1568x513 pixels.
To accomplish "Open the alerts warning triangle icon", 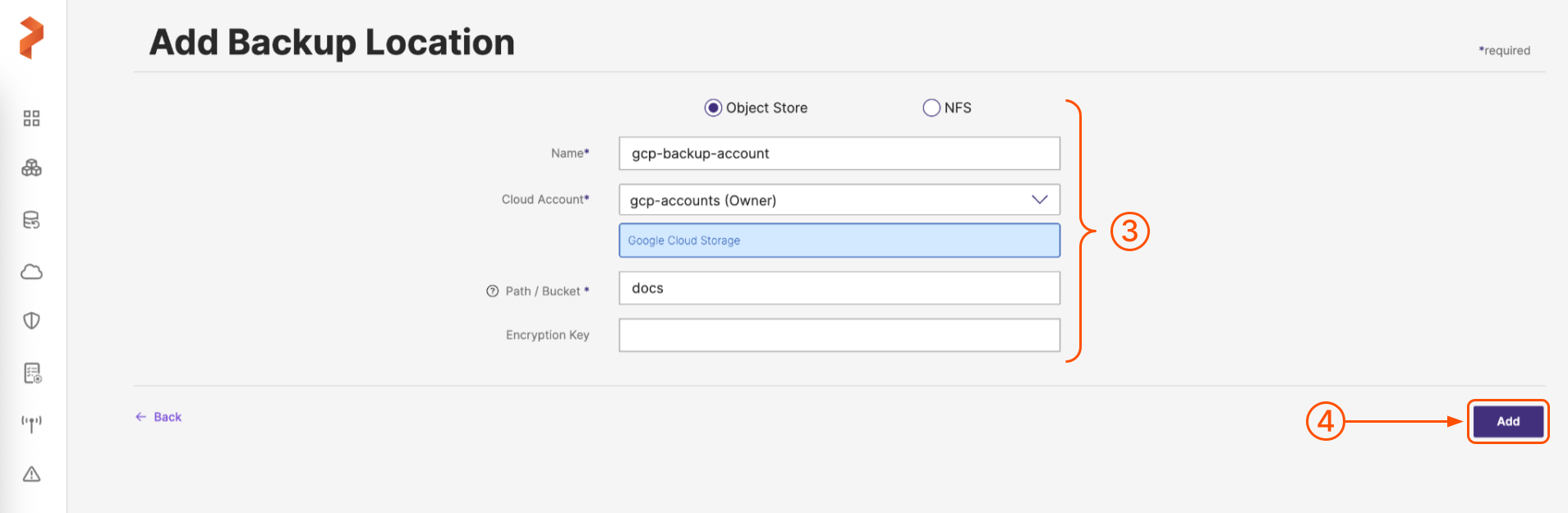I will (x=31, y=474).
